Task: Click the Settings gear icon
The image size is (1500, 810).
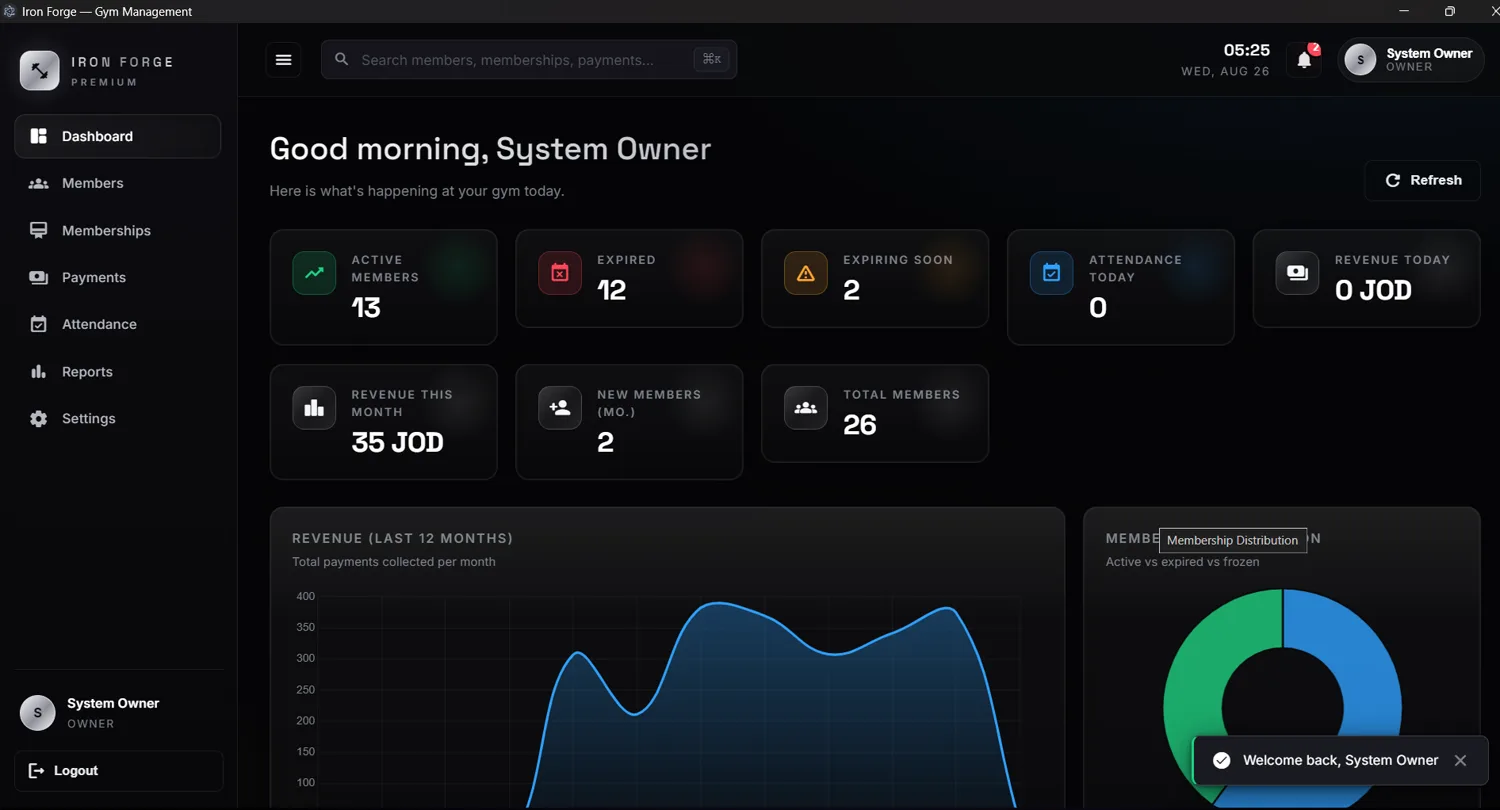Action: point(39,419)
